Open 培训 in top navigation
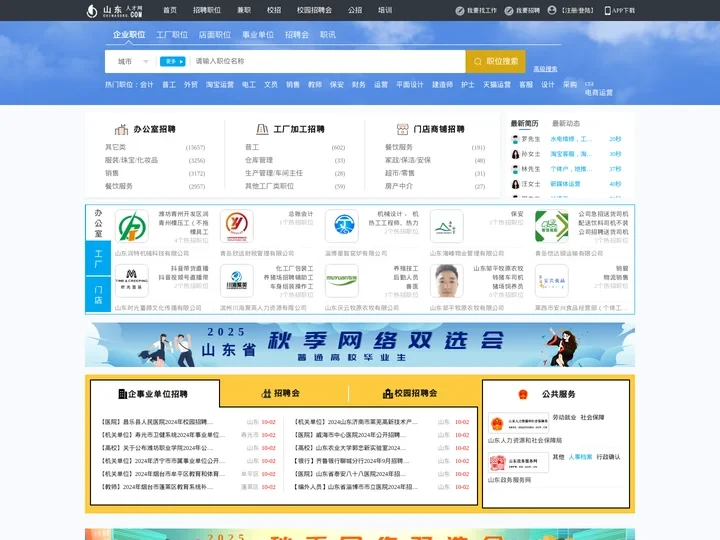Image resolution: width=720 pixels, height=540 pixels. (385, 10)
